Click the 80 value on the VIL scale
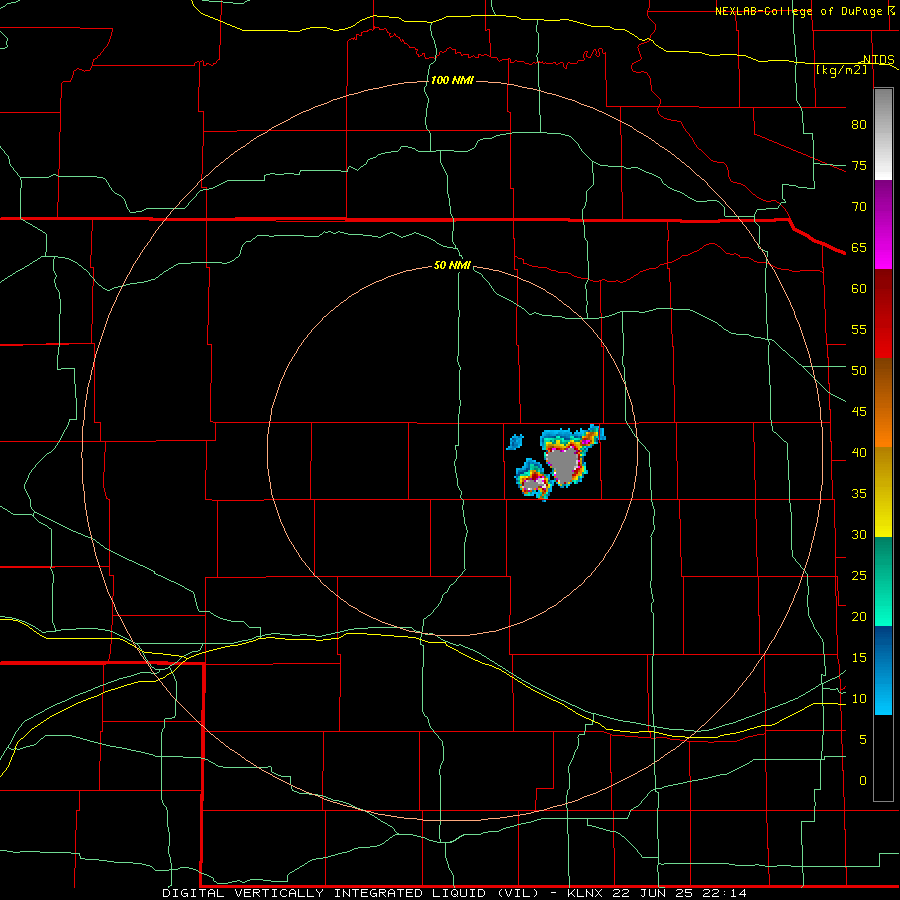 [859, 125]
